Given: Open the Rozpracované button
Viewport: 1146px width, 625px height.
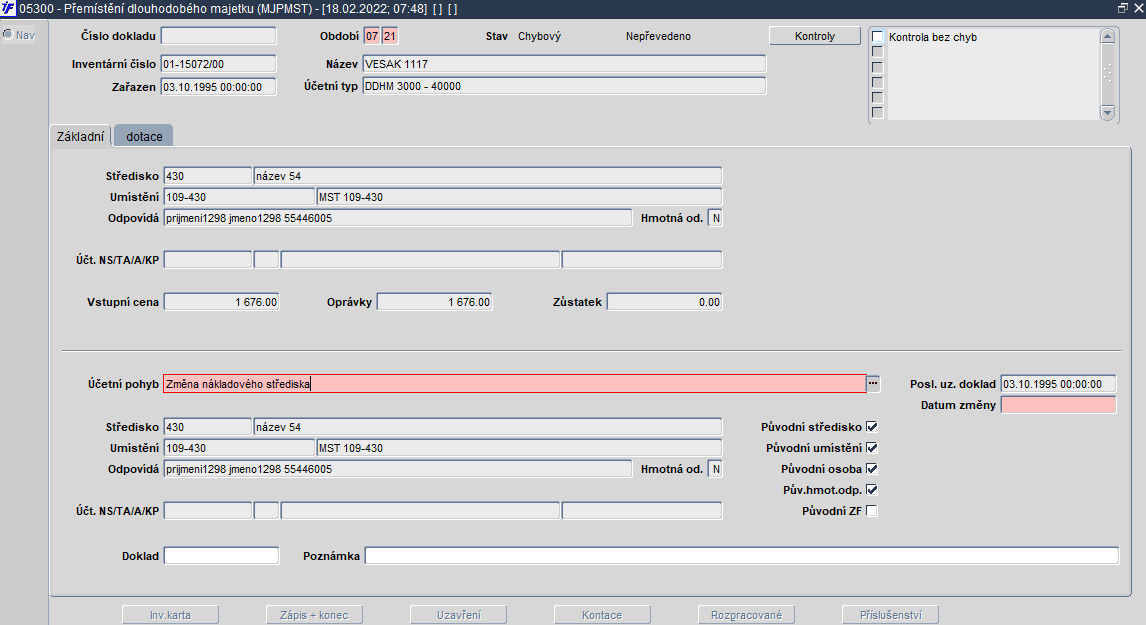Looking at the screenshot, I should pyautogui.click(x=746, y=615).
